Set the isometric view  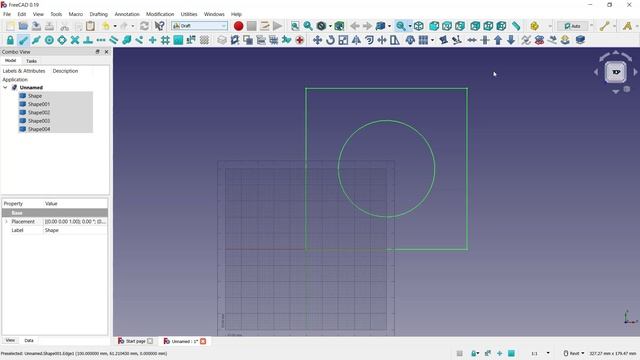(x=419, y=26)
